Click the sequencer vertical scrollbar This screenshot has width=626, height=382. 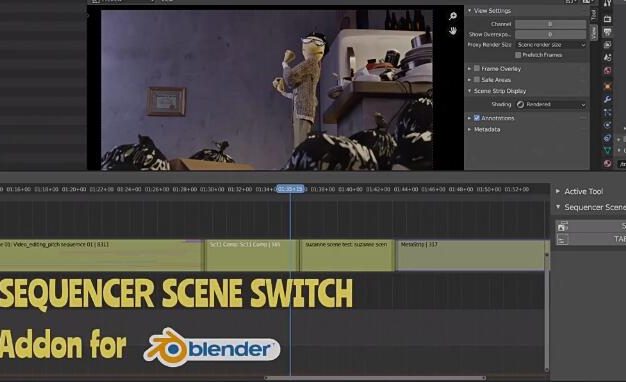pos(547,311)
